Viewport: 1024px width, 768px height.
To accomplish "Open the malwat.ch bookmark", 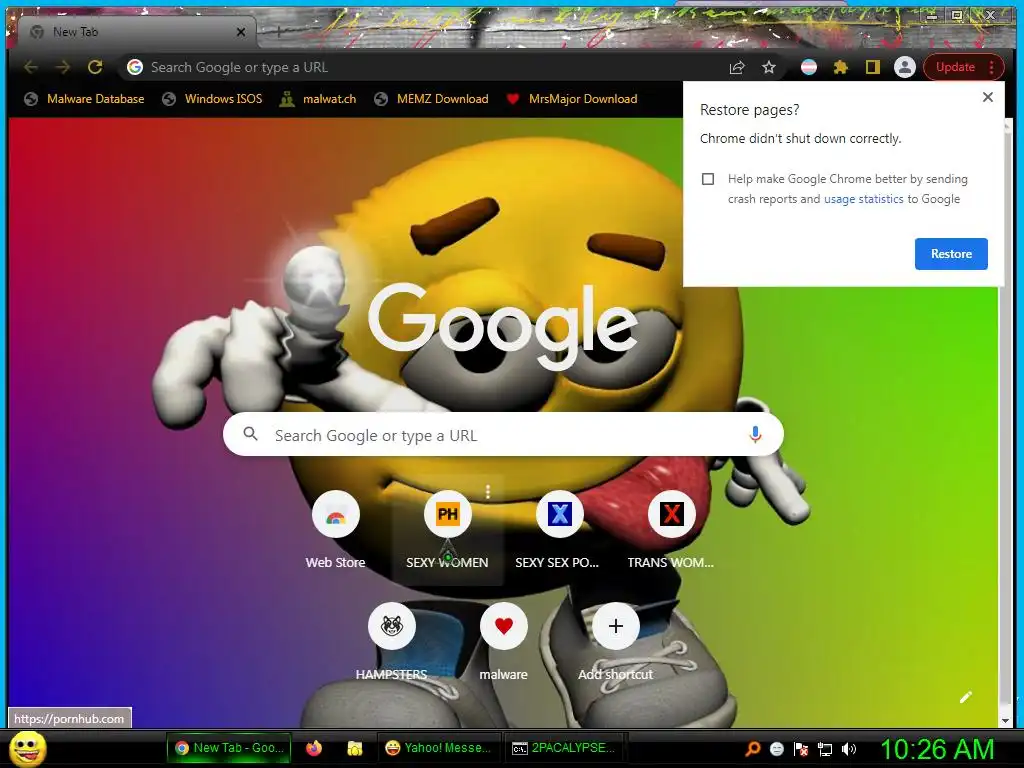I will tap(318, 99).
